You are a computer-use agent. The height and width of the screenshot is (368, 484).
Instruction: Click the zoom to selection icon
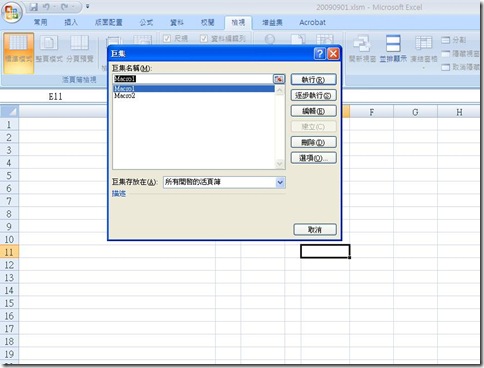point(325,39)
